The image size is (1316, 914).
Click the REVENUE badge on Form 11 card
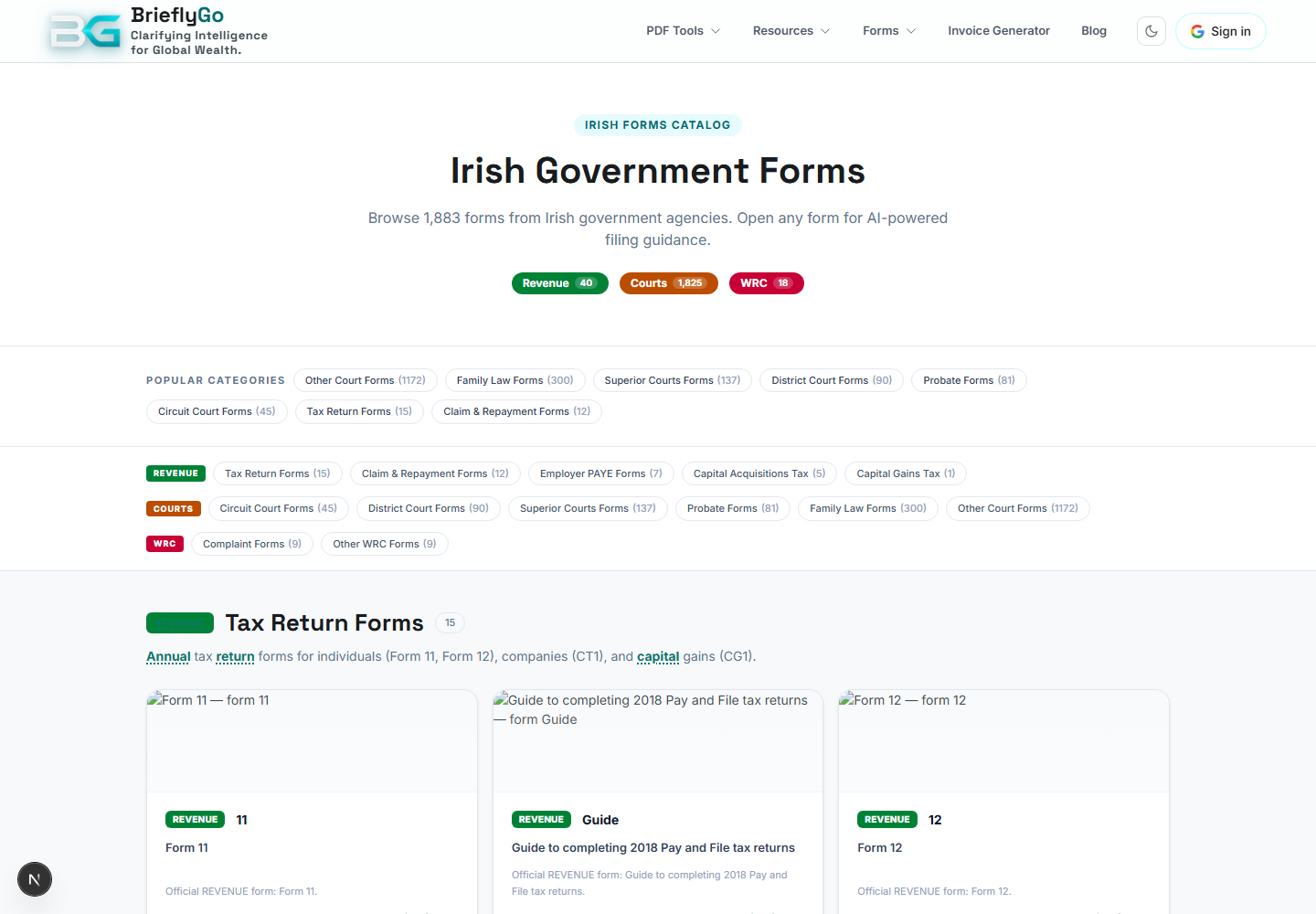[x=195, y=820]
